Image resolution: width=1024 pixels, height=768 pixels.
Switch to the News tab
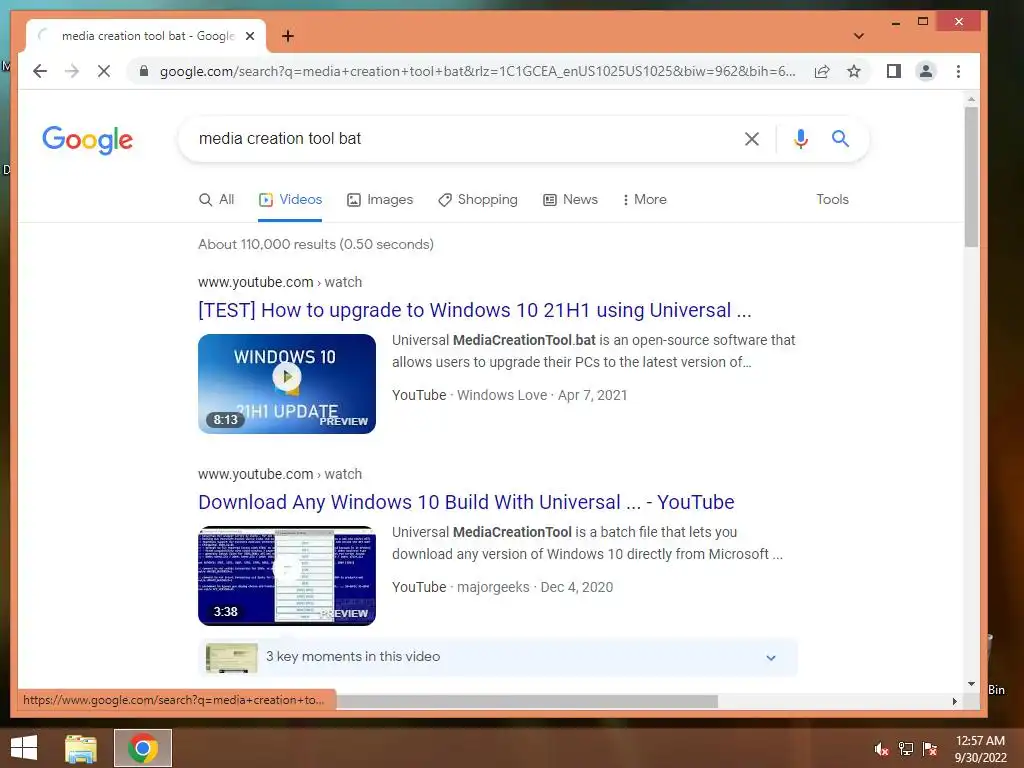click(x=570, y=199)
